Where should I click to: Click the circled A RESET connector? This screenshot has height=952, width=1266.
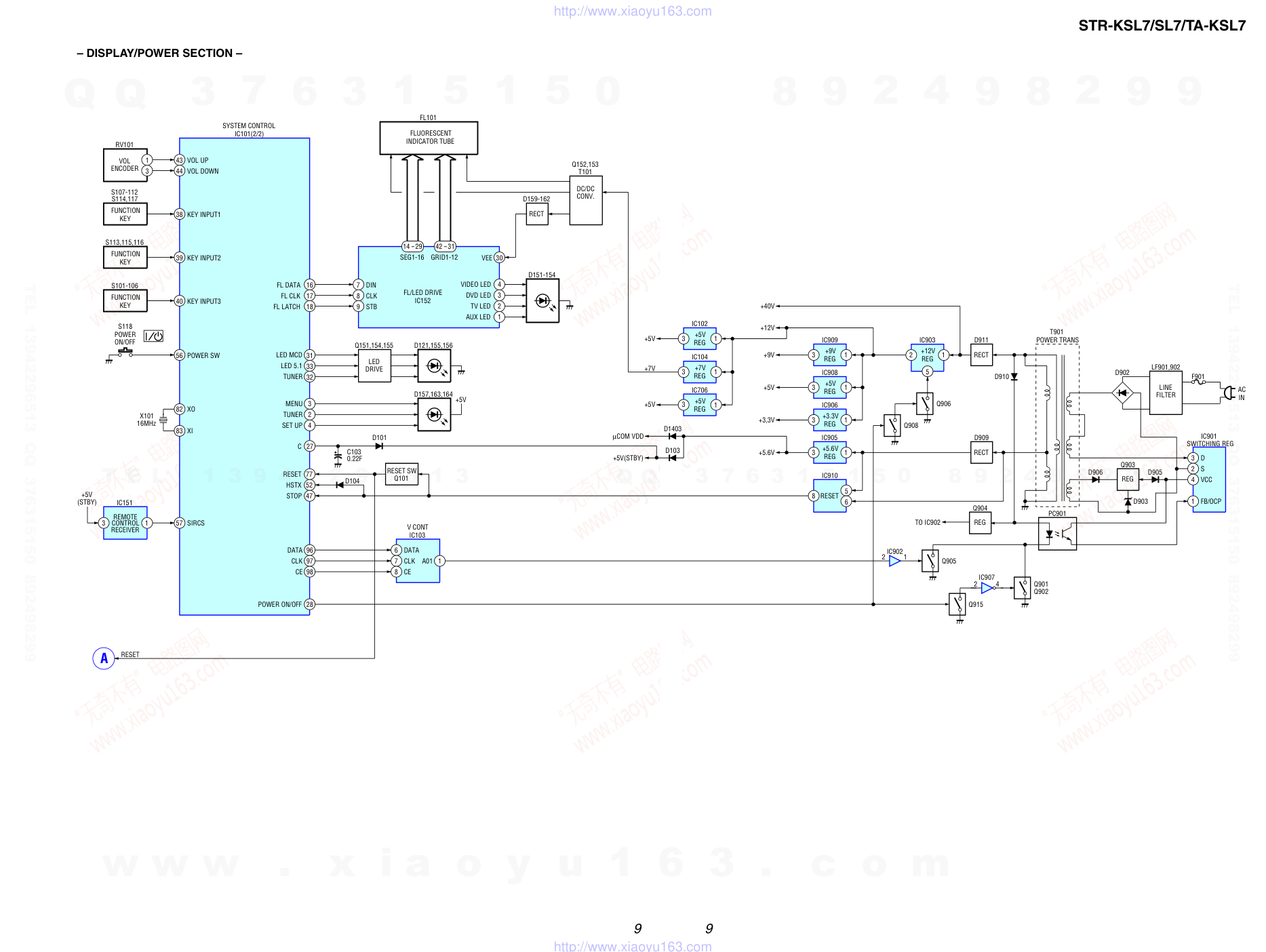pos(104,658)
